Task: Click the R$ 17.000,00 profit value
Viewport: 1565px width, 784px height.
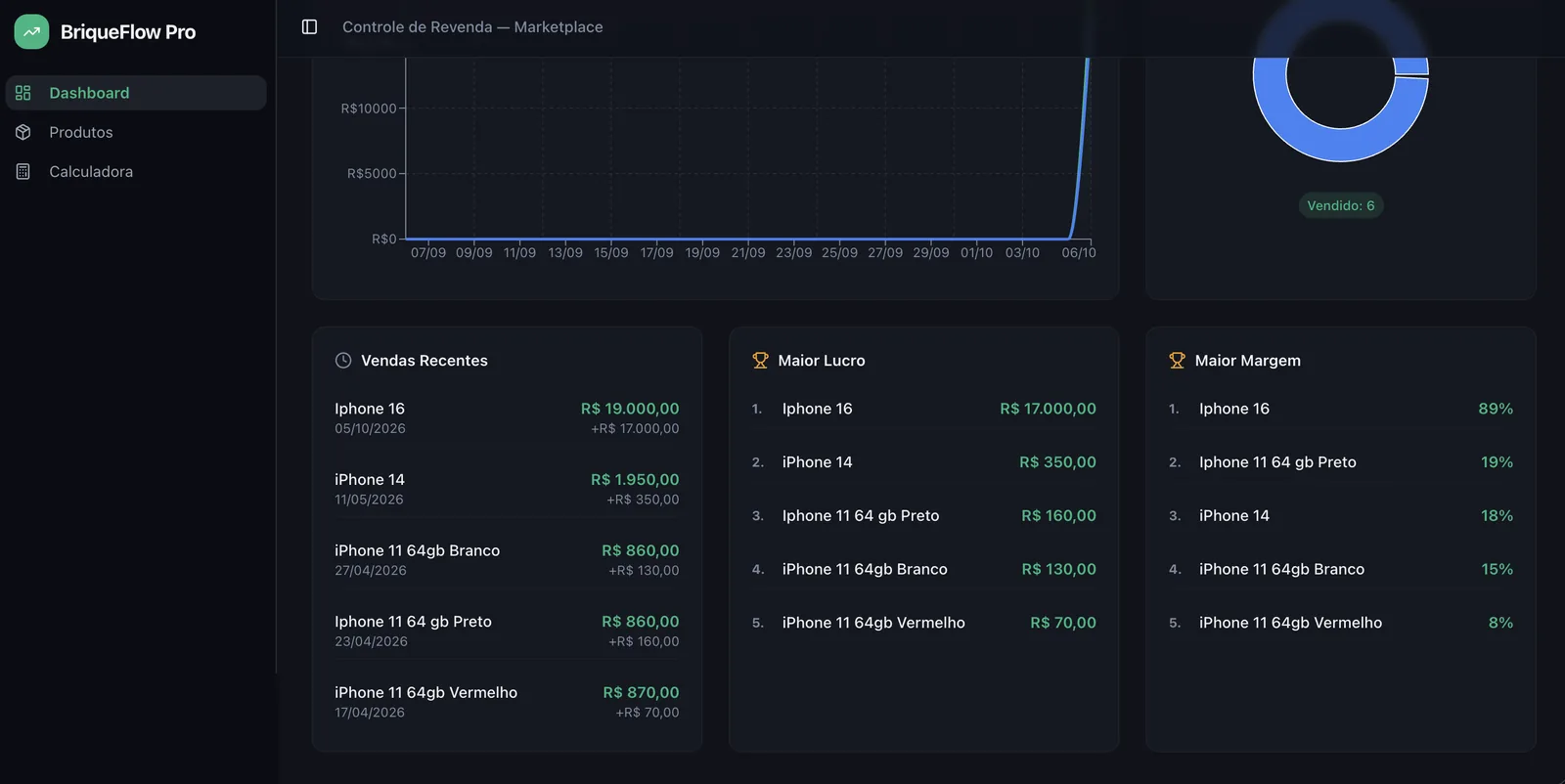Action: [1048, 409]
